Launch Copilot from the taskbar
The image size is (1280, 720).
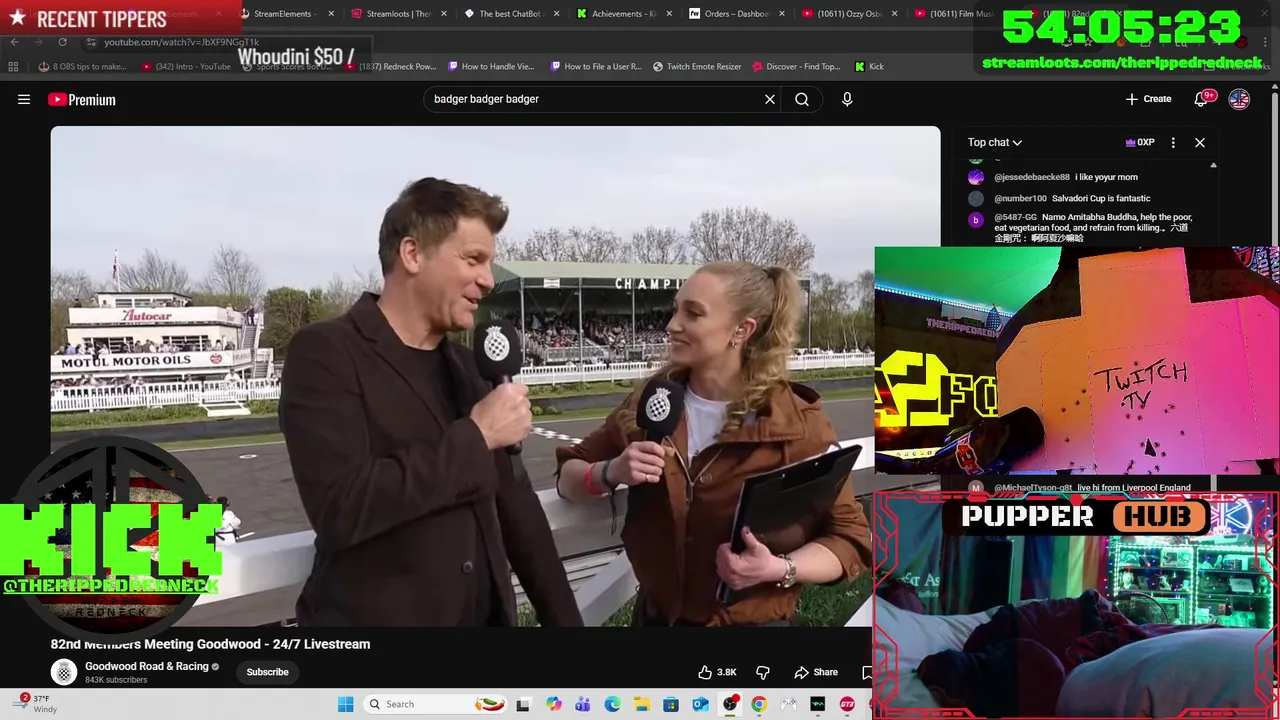[554, 704]
